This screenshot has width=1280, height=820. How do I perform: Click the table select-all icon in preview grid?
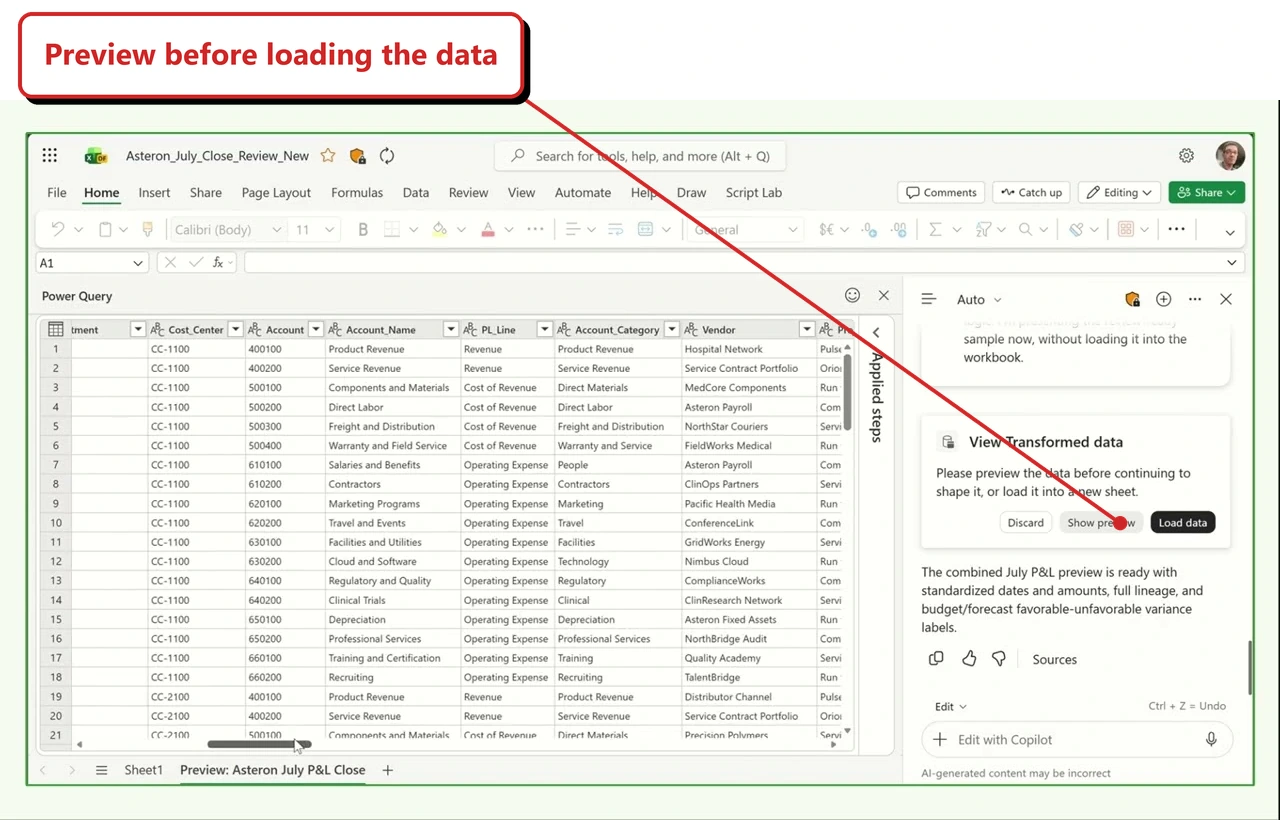pyautogui.click(x=56, y=329)
